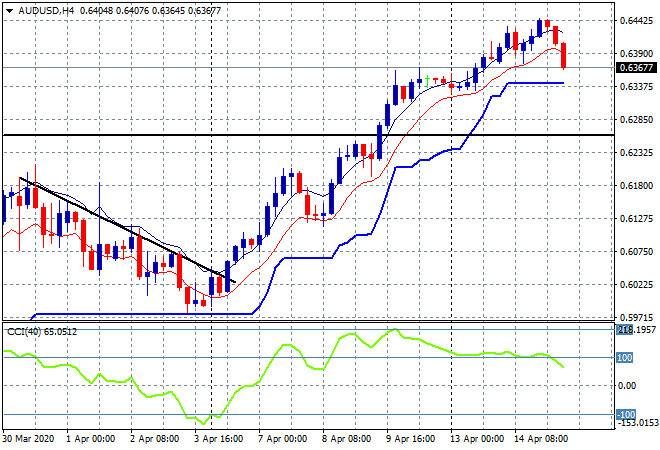
Task: Click the 1 Apr 00:00 time label
Action: point(90,439)
